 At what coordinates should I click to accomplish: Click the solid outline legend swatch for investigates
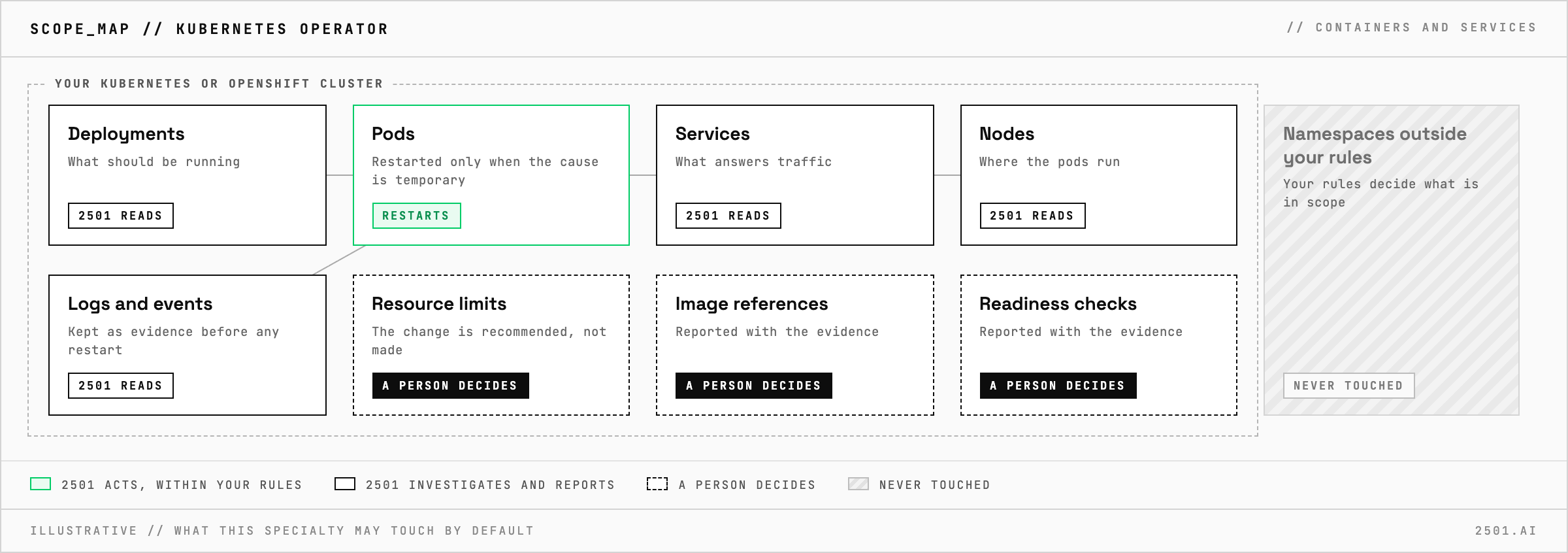point(345,484)
